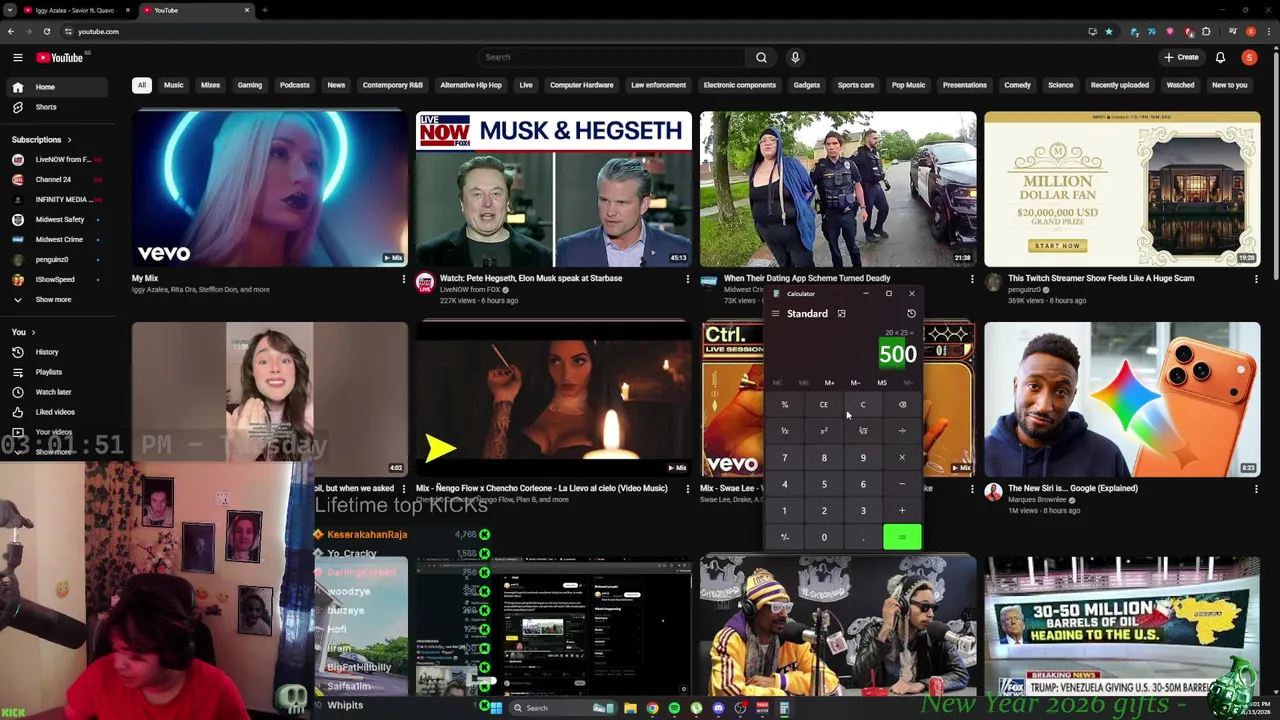Open the Musk & Hegseth video thumbnail
This screenshot has height=720, width=1280.
point(553,189)
